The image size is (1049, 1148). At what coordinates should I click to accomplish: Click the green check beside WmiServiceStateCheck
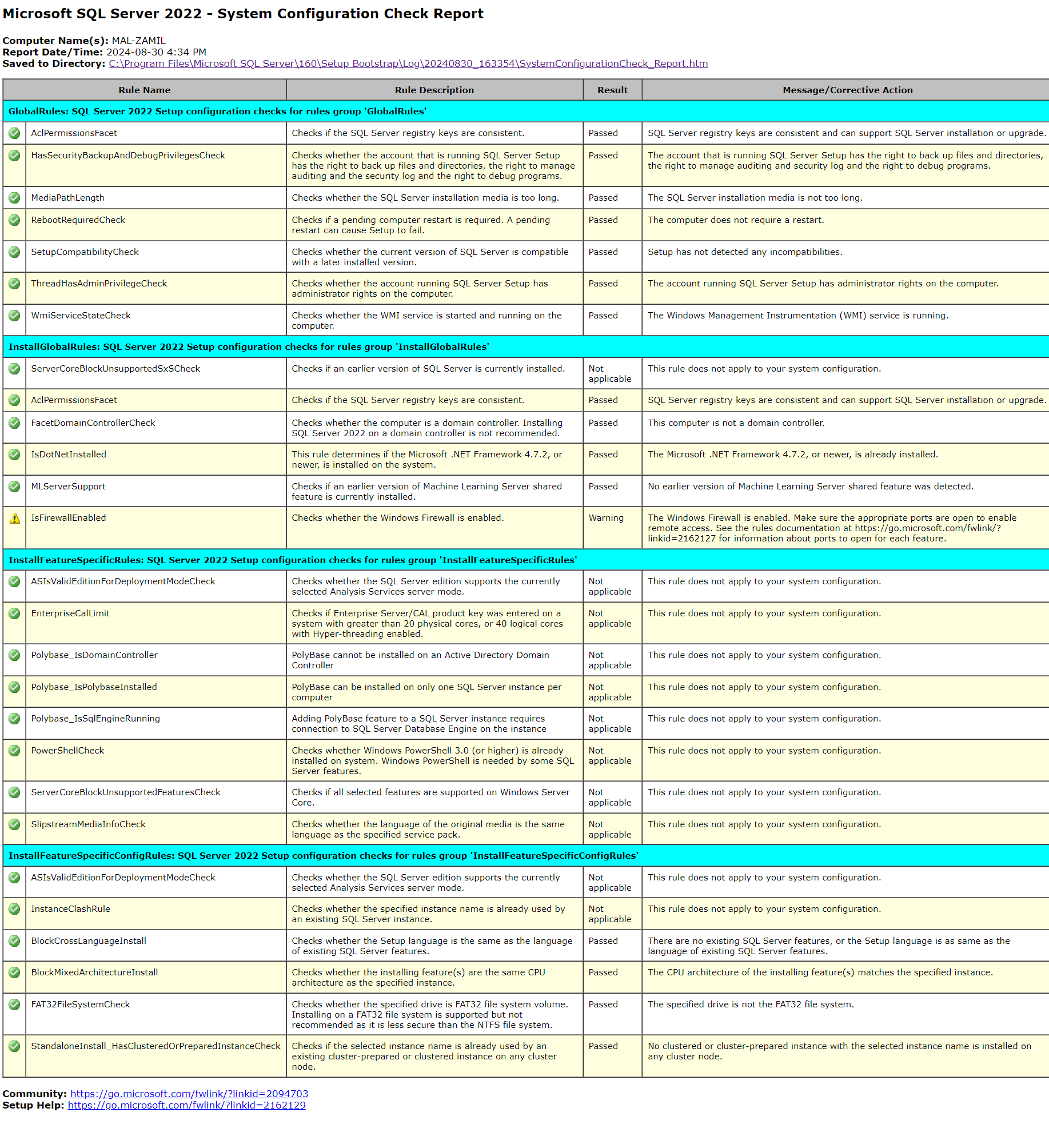tap(14, 316)
